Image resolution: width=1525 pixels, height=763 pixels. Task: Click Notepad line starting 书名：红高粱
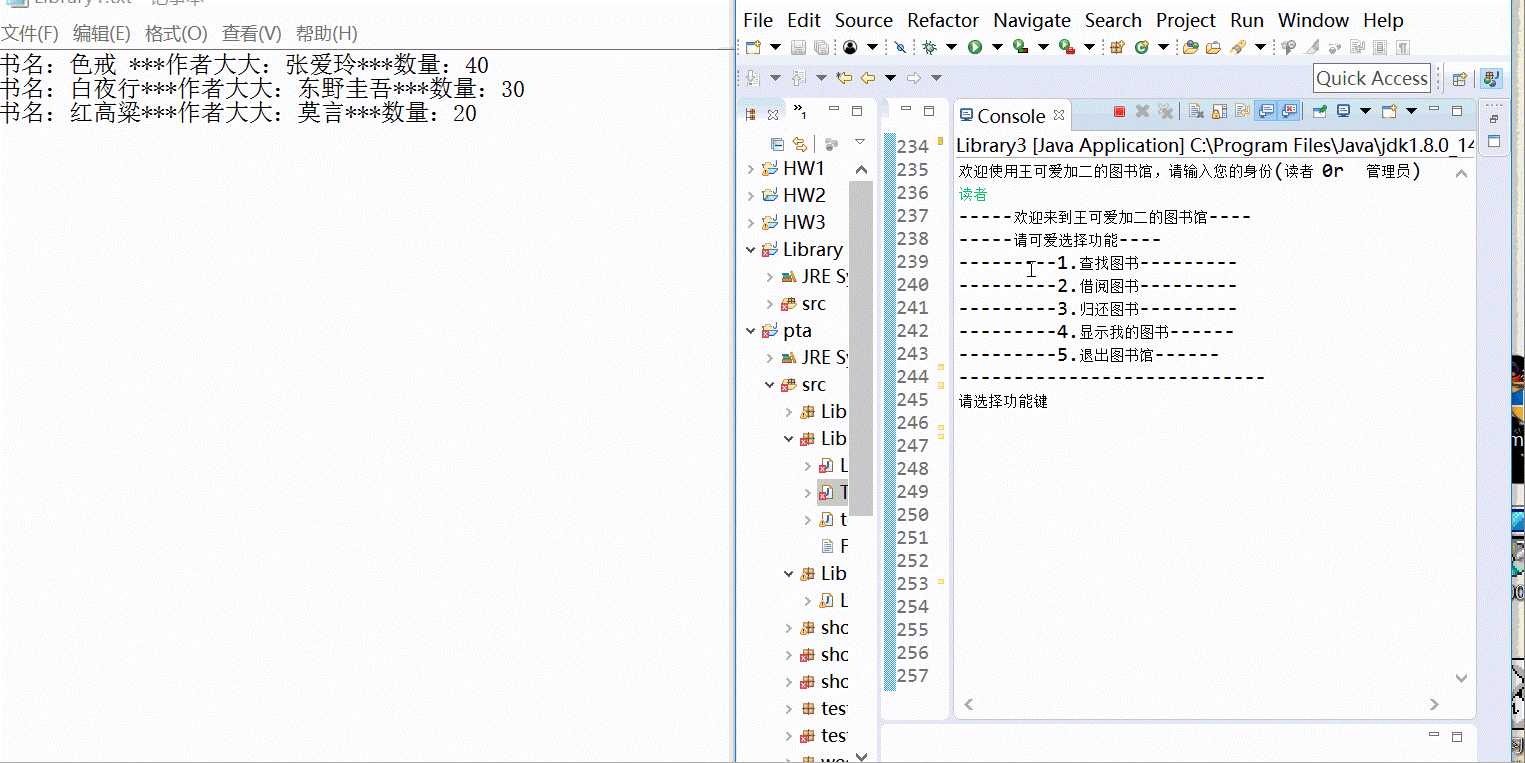tap(238, 113)
